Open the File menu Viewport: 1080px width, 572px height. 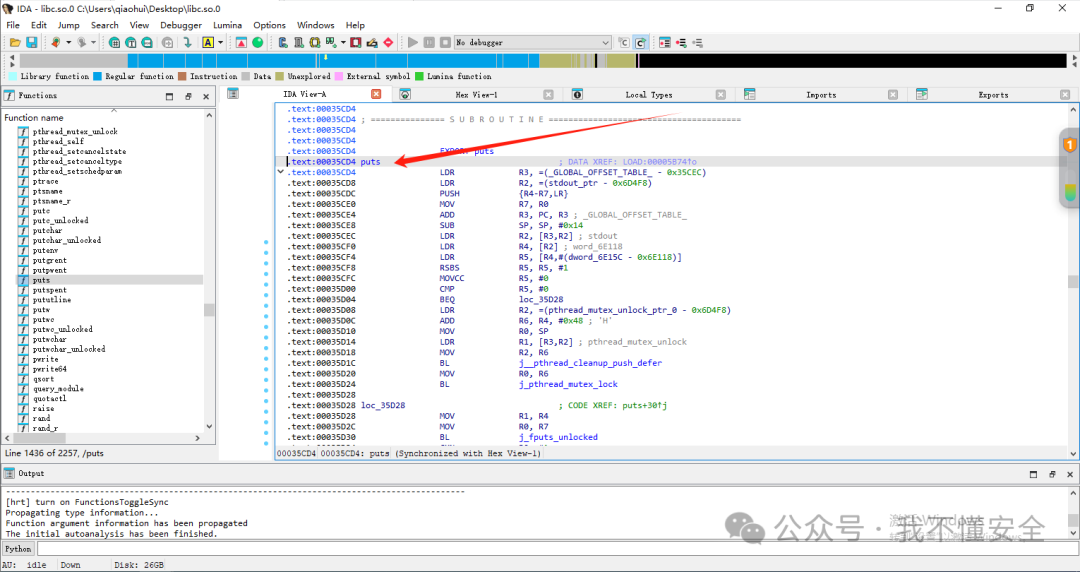pyautogui.click(x=12, y=25)
